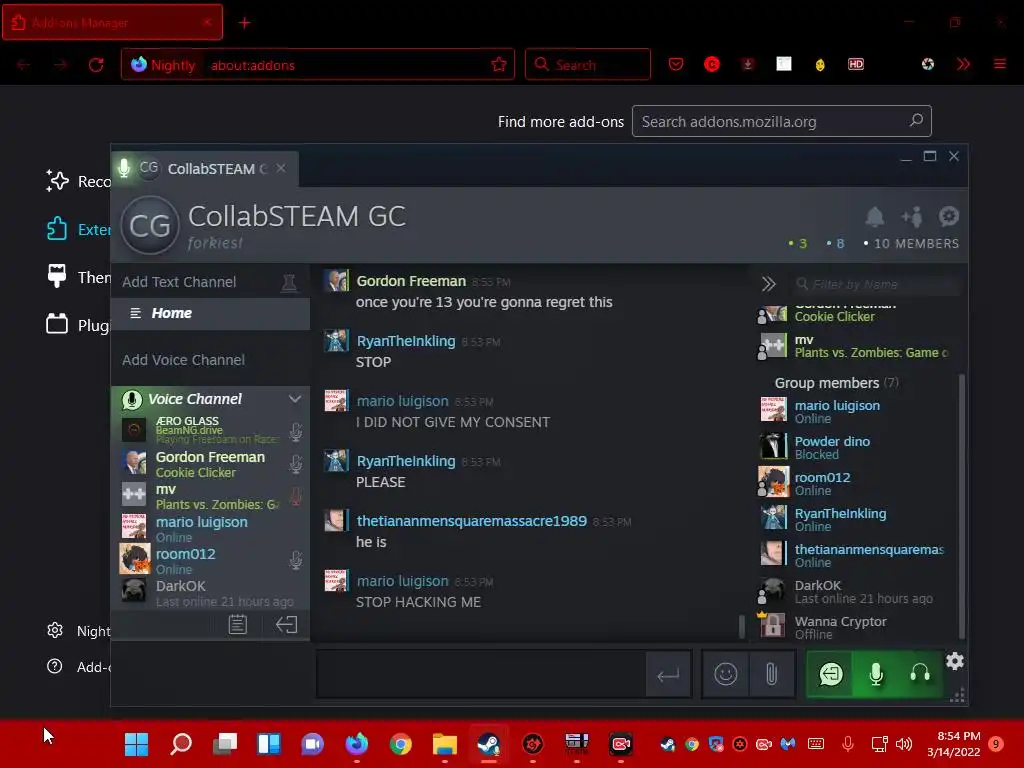This screenshot has width=1024, height=768.
Task: Click DarkOK in voice channel list
Action: [x=210, y=592]
